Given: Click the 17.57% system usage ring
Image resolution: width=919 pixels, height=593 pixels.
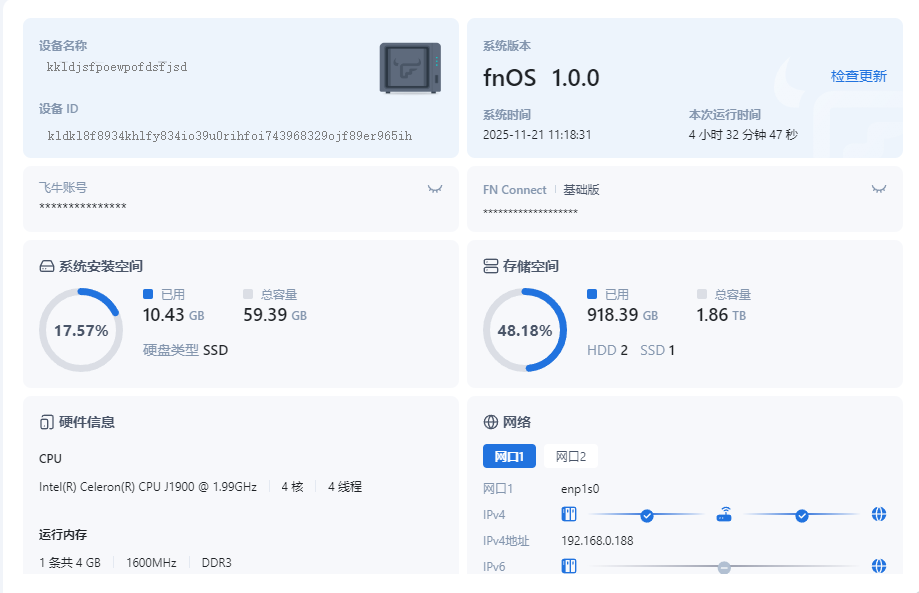Looking at the screenshot, I should click(x=81, y=330).
